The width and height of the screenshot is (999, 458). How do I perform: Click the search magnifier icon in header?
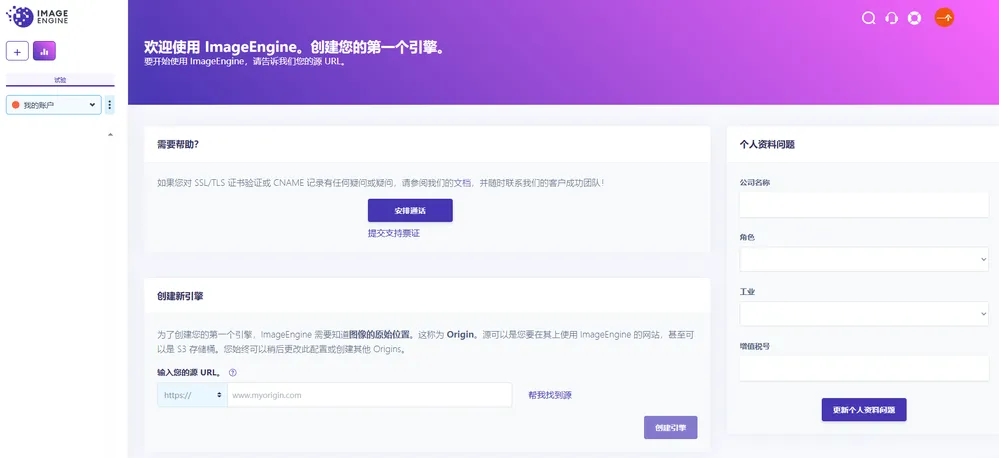(868, 18)
